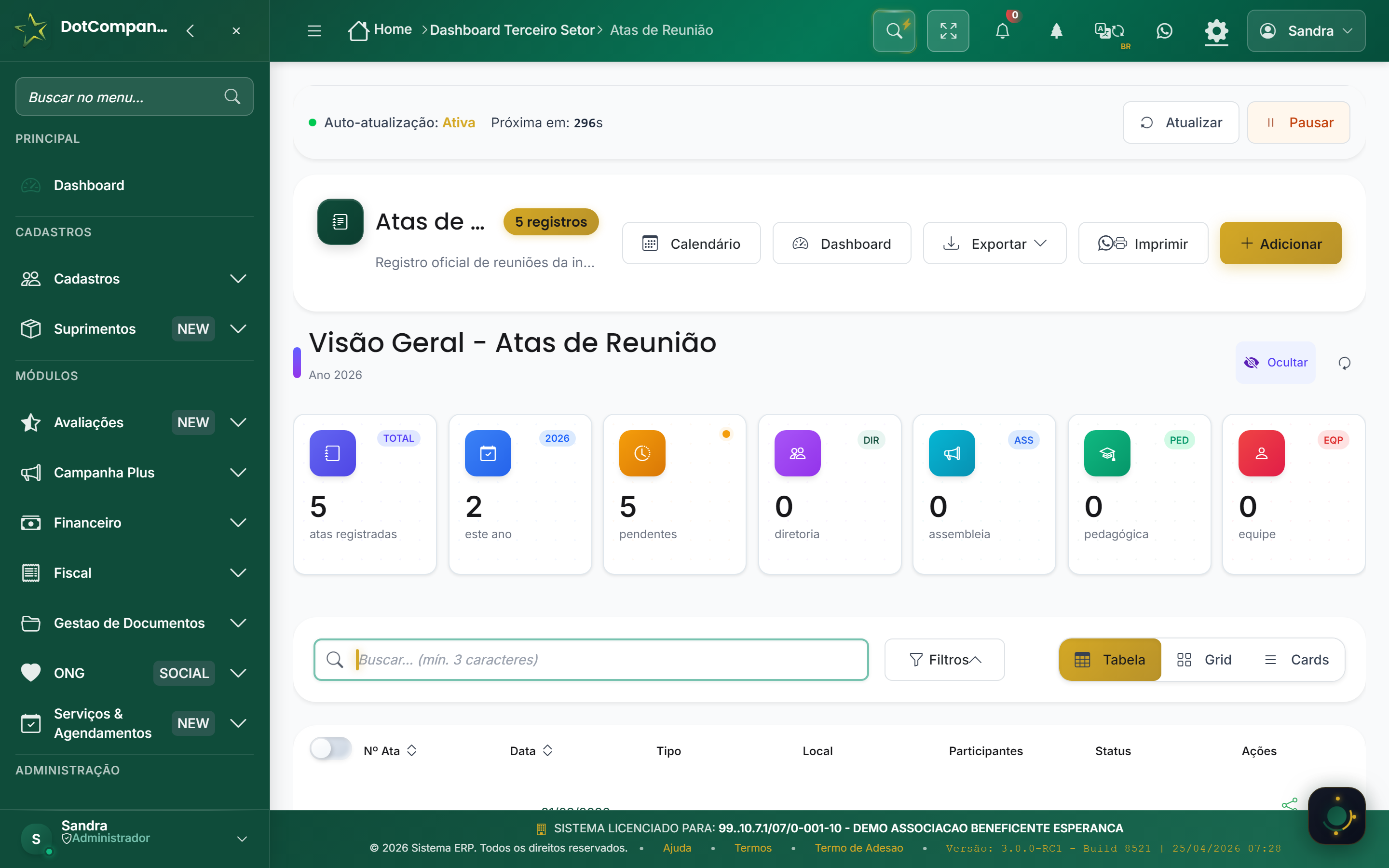Click the pendentes clock card icon
The height and width of the screenshot is (868, 1389).
(642, 453)
